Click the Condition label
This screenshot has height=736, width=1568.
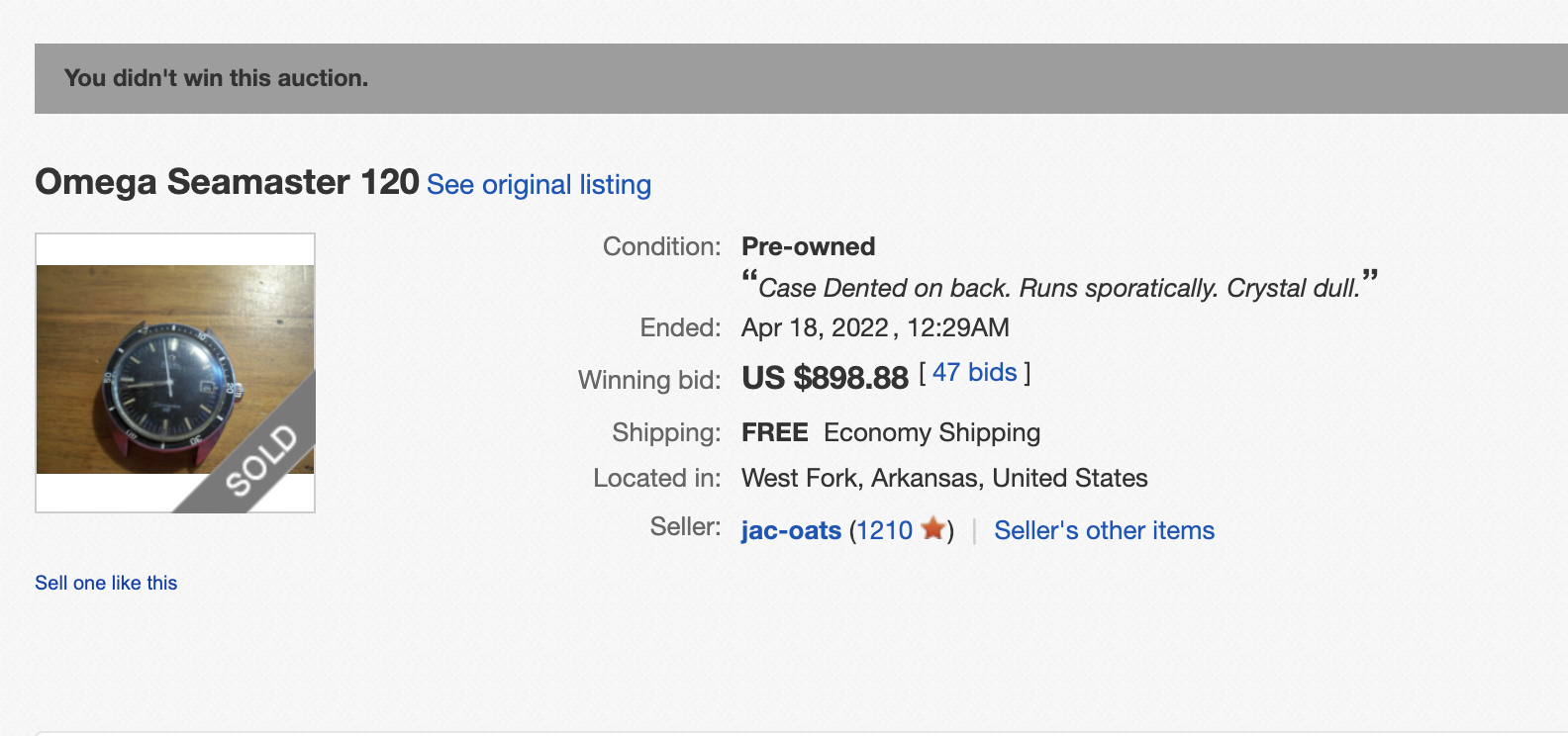pyautogui.click(x=661, y=246)
